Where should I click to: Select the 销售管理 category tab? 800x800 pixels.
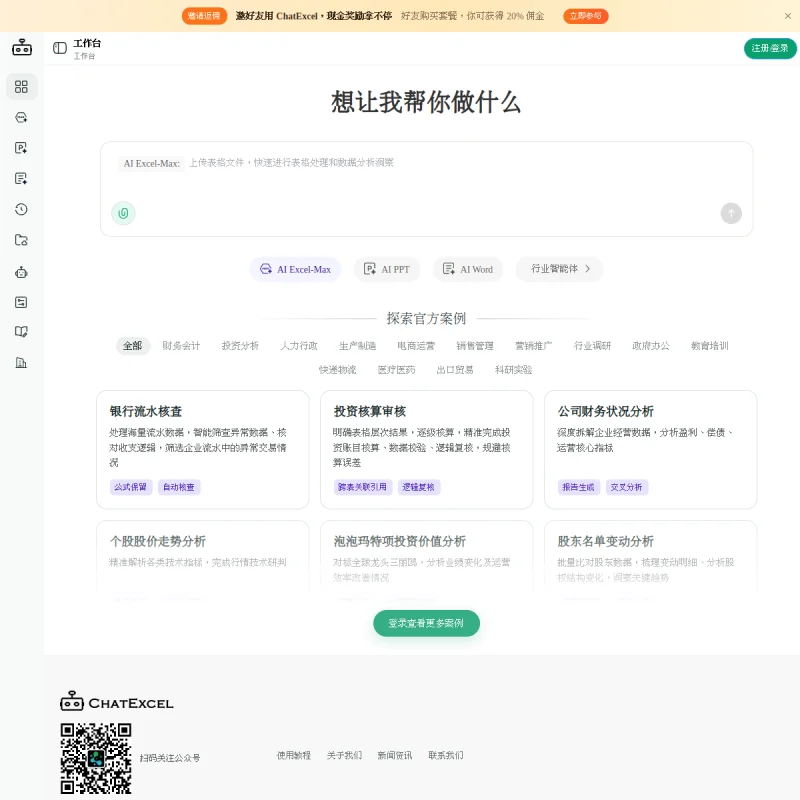[x=475, y=346]
